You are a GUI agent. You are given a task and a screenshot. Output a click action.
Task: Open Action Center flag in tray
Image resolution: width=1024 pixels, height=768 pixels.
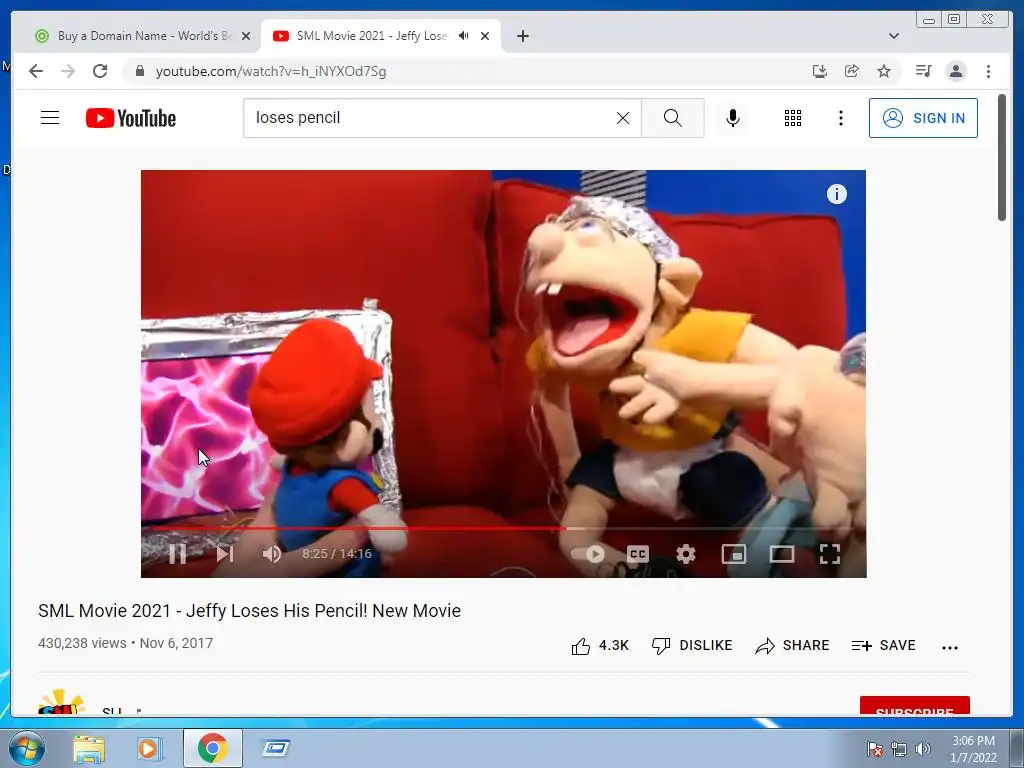tap(874, 748)
